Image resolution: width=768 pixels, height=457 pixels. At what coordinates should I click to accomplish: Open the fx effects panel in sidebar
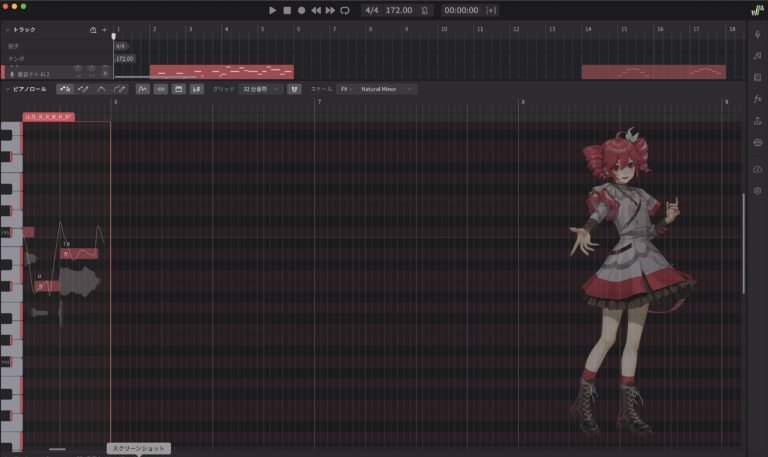point(758,99)
